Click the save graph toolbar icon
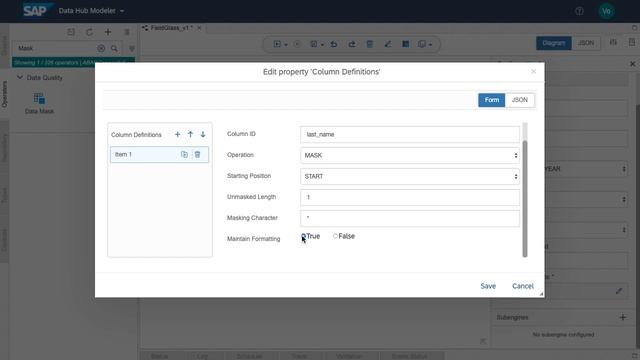 point(313,44)
